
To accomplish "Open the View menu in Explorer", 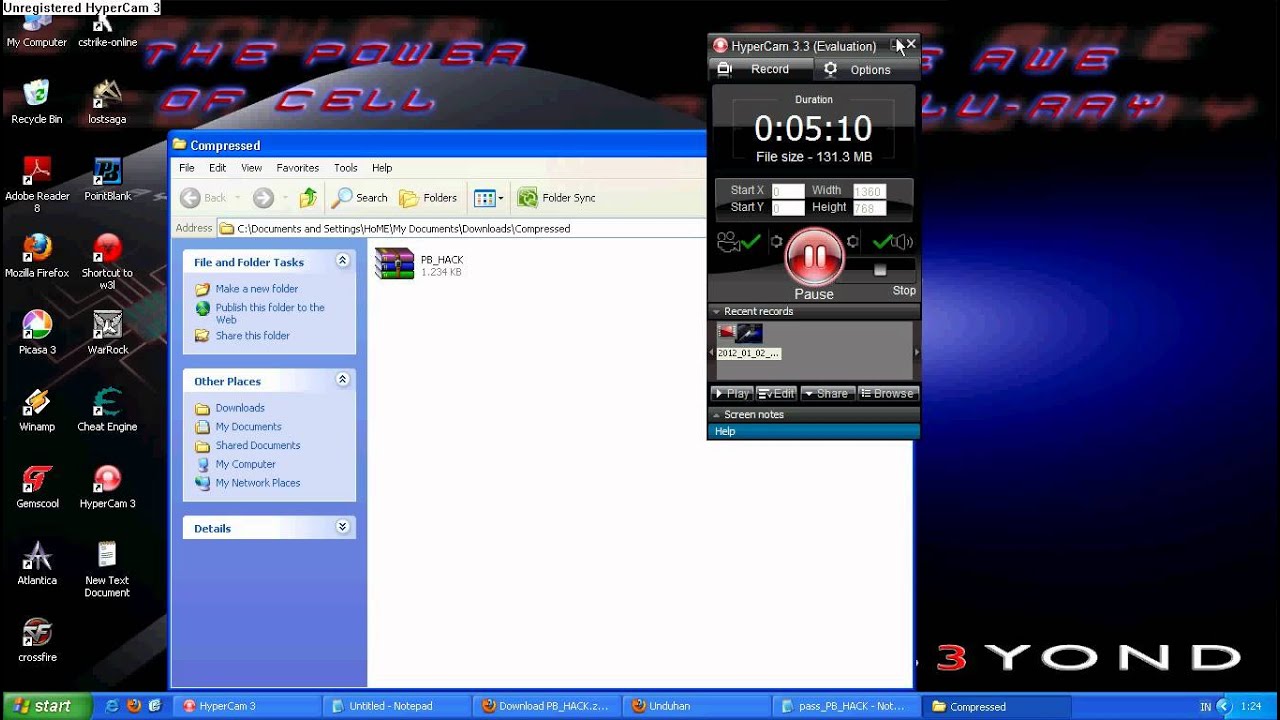I will (x=251, y=168).
